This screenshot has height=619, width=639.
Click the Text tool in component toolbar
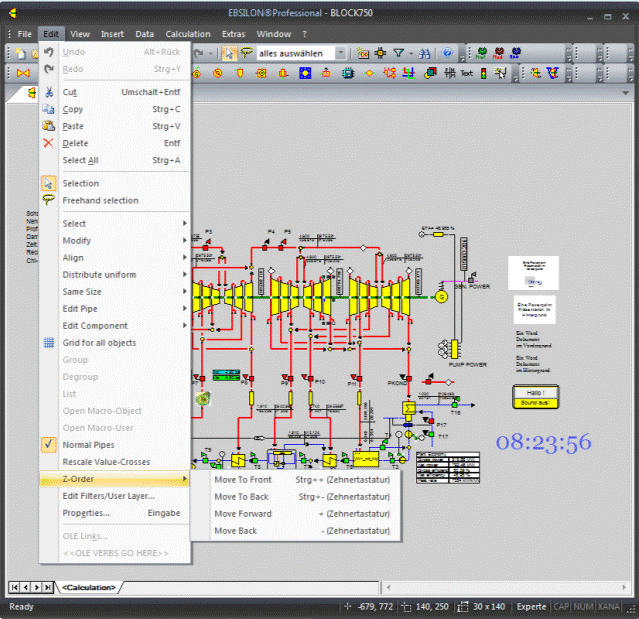click(466, 73)
